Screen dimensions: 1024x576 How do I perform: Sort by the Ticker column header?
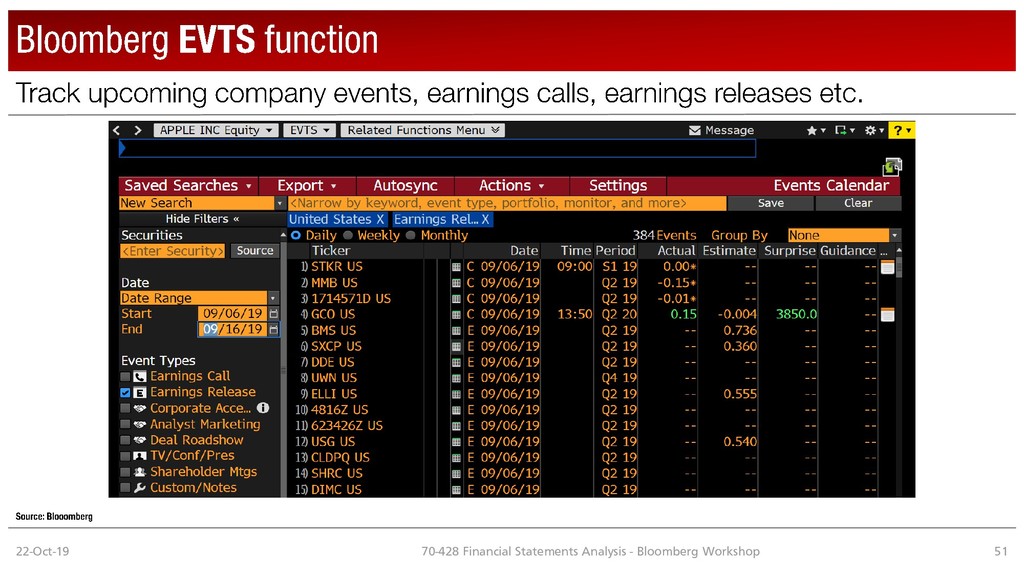point(330,251)
